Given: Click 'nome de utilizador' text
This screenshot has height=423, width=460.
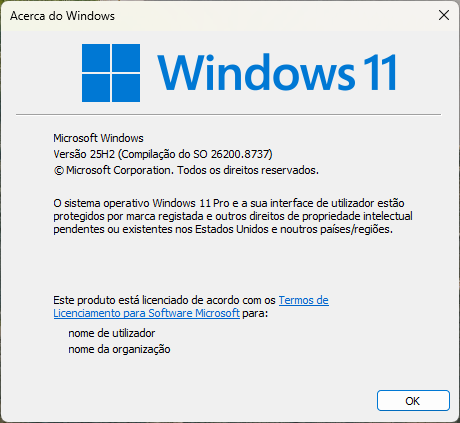Looking at the screenshot, I should click(112, 333).
